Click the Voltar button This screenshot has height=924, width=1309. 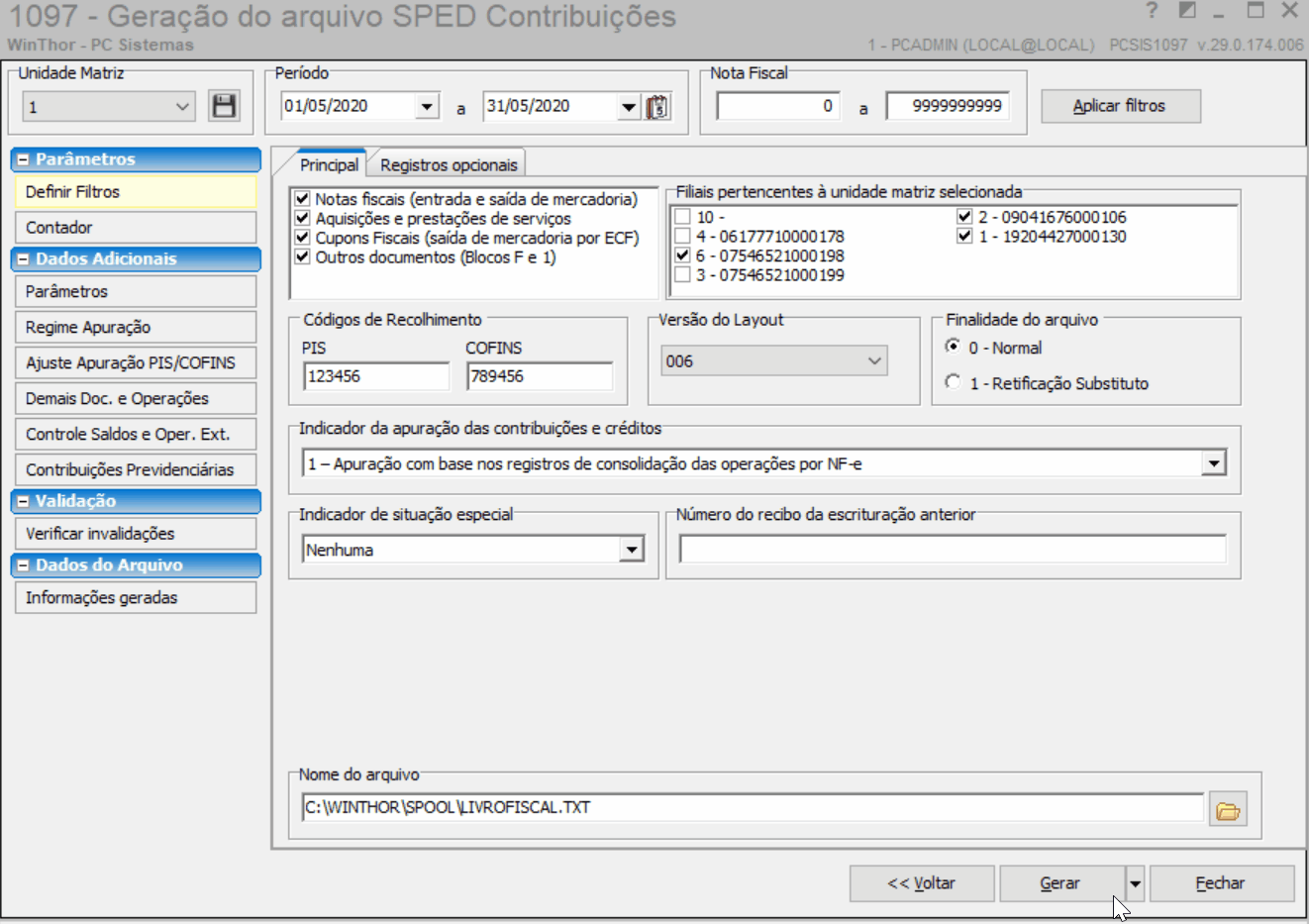[x=921, y=883]
